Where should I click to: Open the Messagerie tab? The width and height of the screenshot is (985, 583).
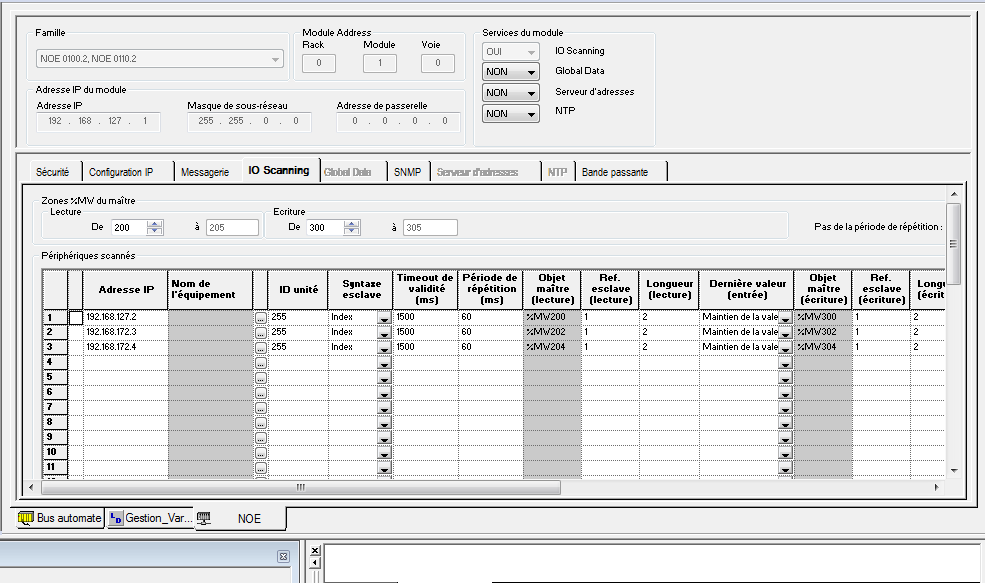(x=205, y=172)
